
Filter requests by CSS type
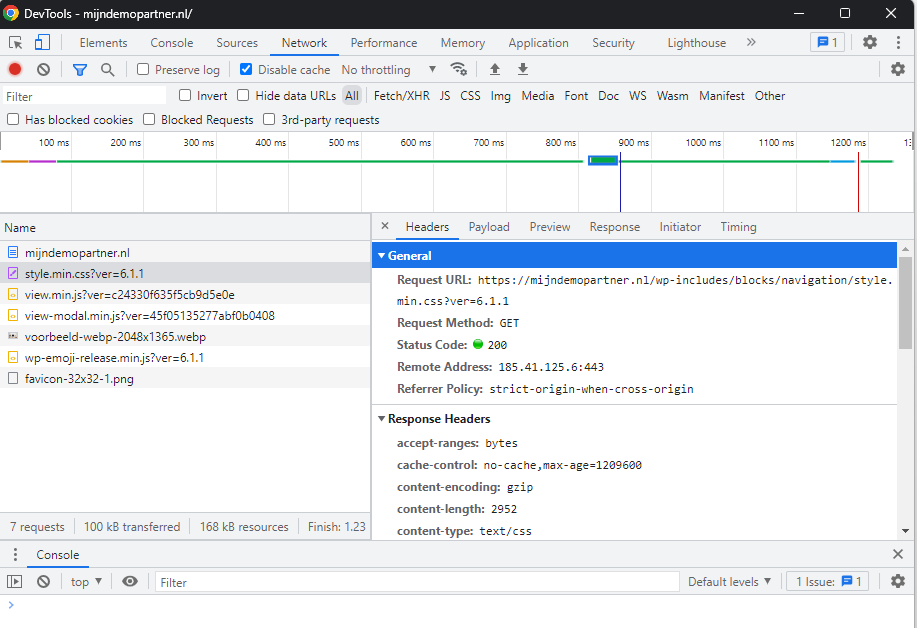470,96
